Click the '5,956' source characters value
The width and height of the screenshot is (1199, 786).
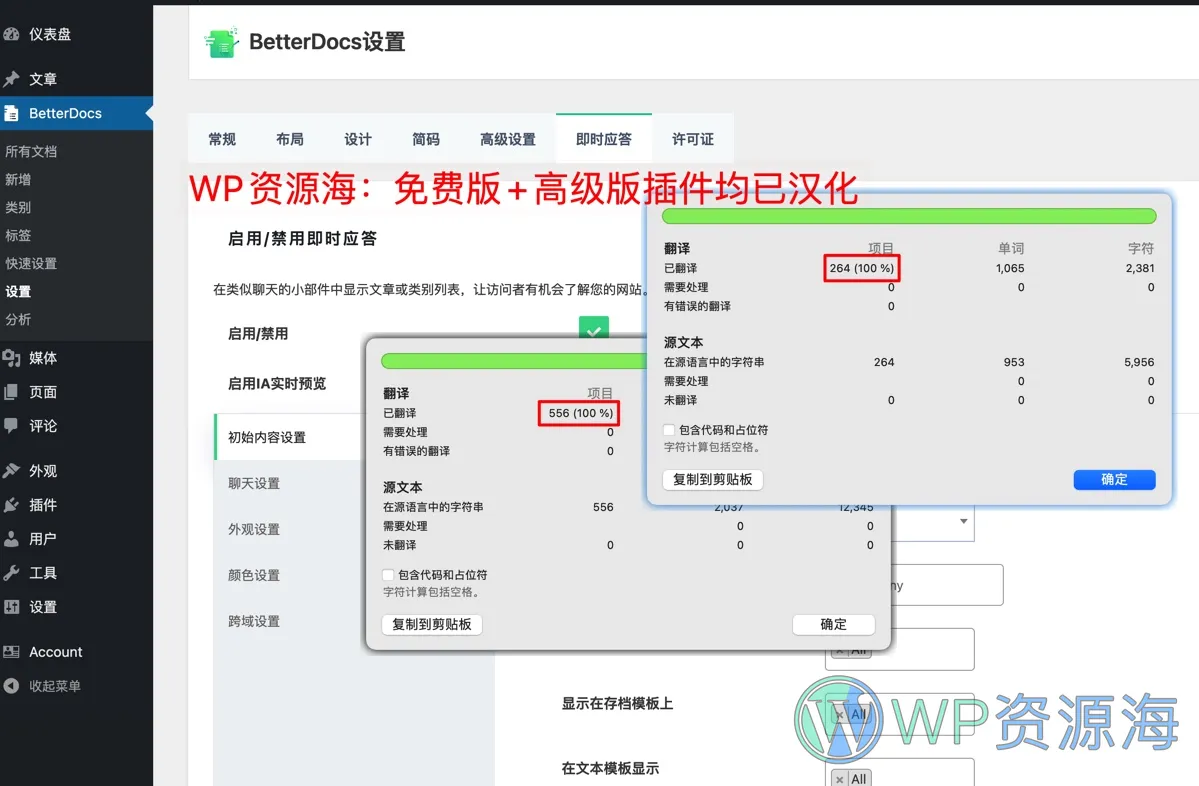click(x=1139, y=362)
